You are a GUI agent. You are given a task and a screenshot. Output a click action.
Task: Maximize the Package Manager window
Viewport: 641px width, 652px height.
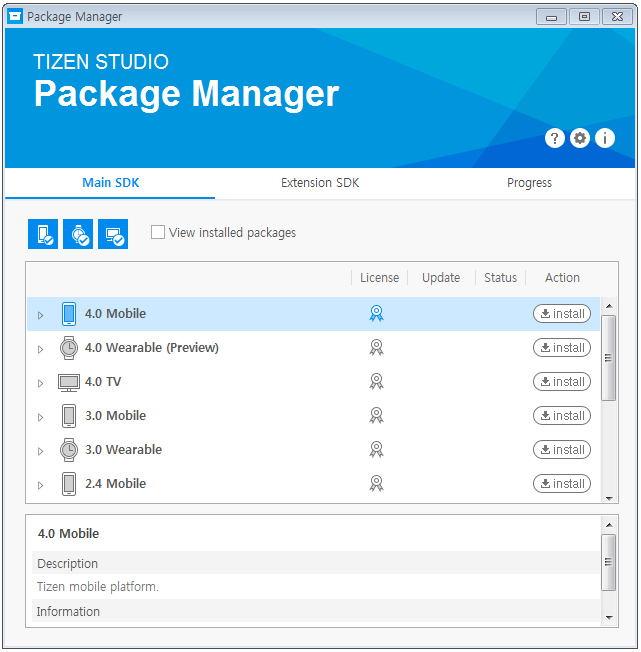point(584,17)
